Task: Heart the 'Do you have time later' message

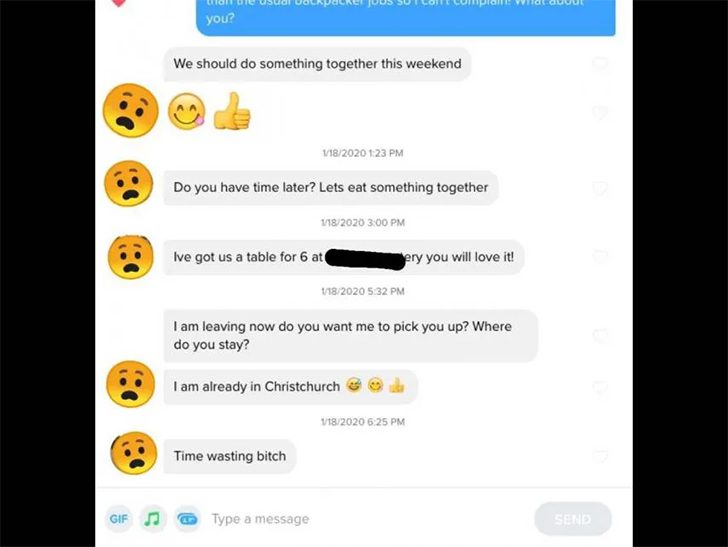Action: pyautogui.click(x=600, y=188)
